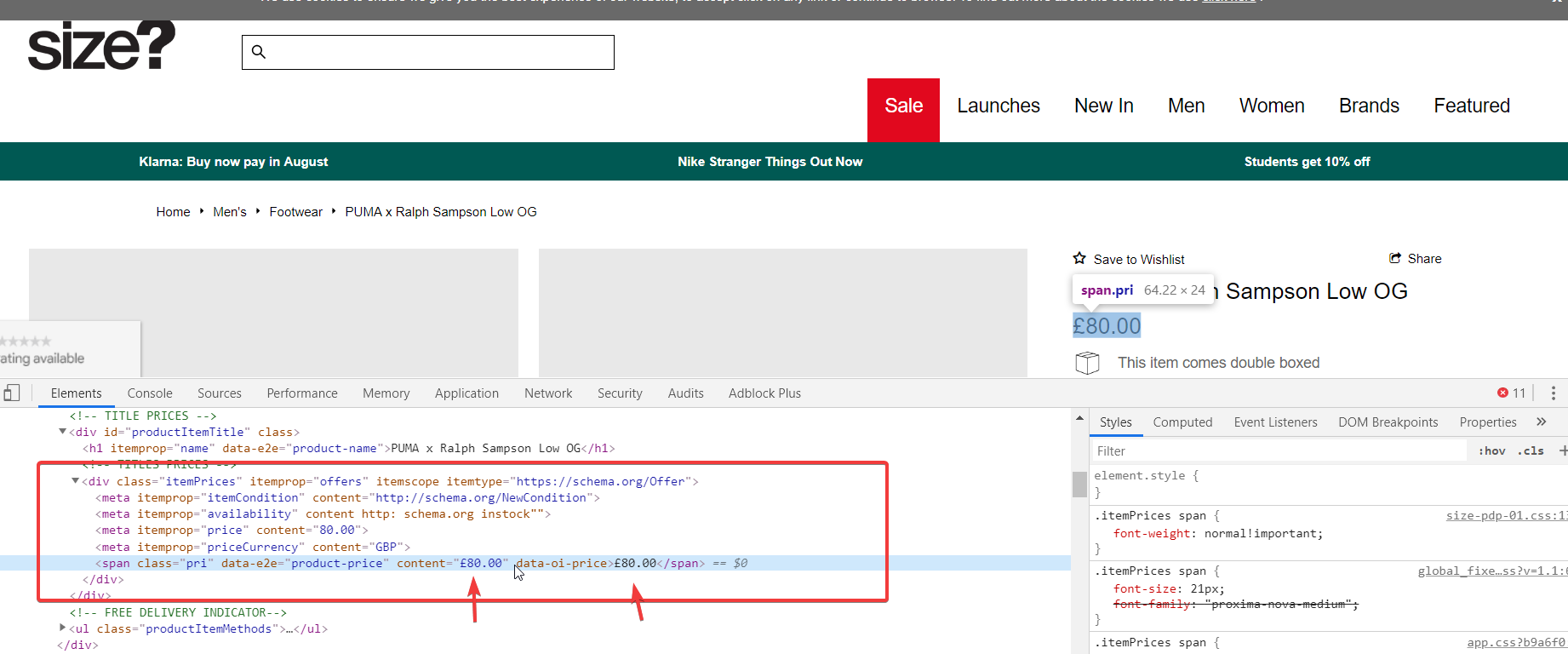
Task: Click the Save to Wishlist link
Action: coord(1139,259)
